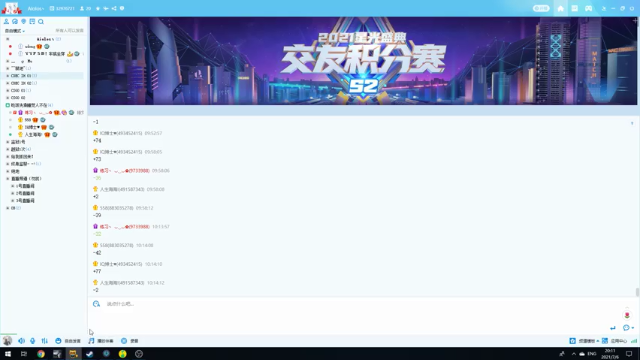Click the ENG language indicator in the system tray

[x=592, y=354]
